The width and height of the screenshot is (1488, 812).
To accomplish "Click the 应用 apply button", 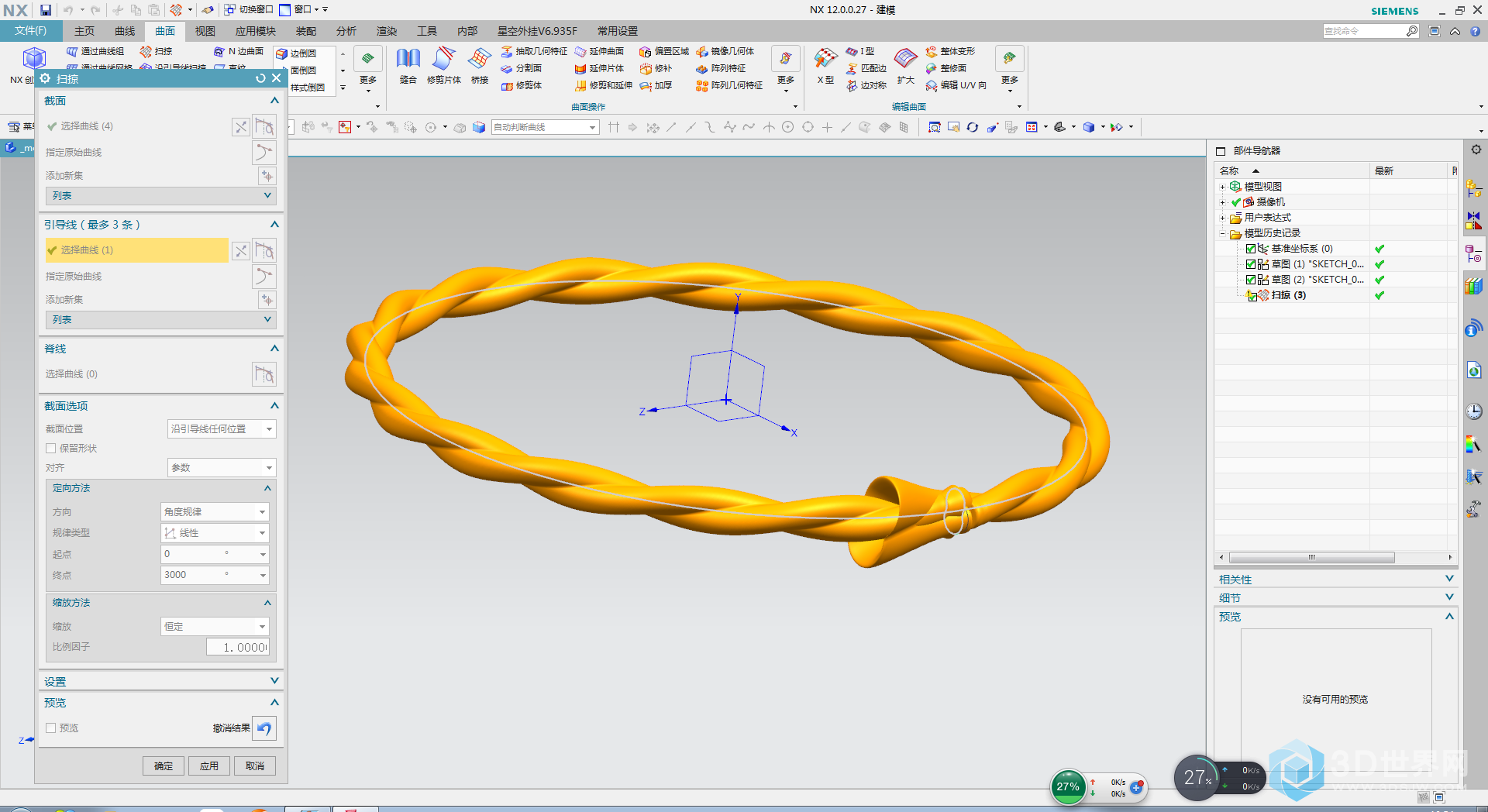I will [209, 766].
